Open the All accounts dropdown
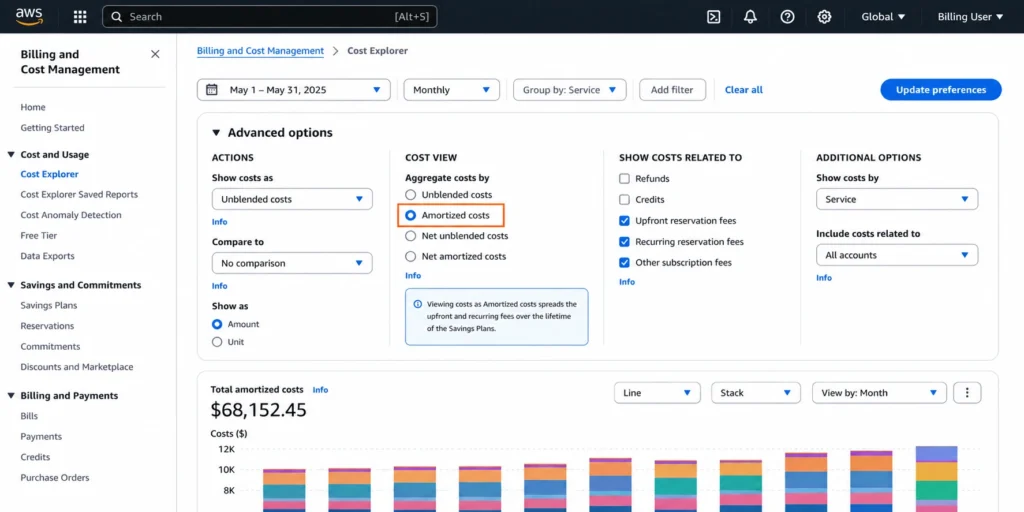Image resolution: width=1024 pixels, height=512 pixels. coord(897,255)
